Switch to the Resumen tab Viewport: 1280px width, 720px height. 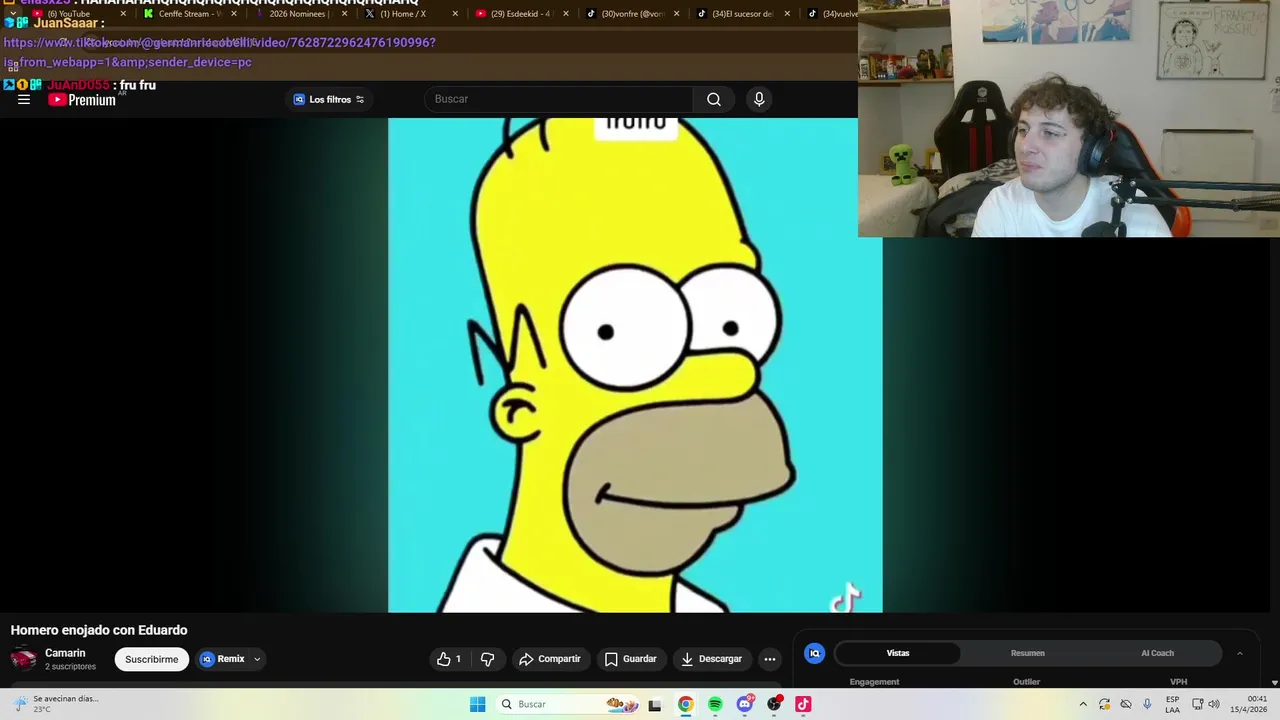(1028, 653)
